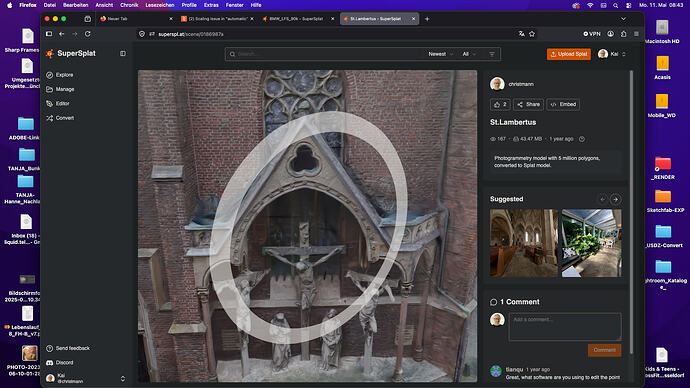
Task: Open Firefox extensions icon
Action: pyautogui.click(x=624, y=34)
